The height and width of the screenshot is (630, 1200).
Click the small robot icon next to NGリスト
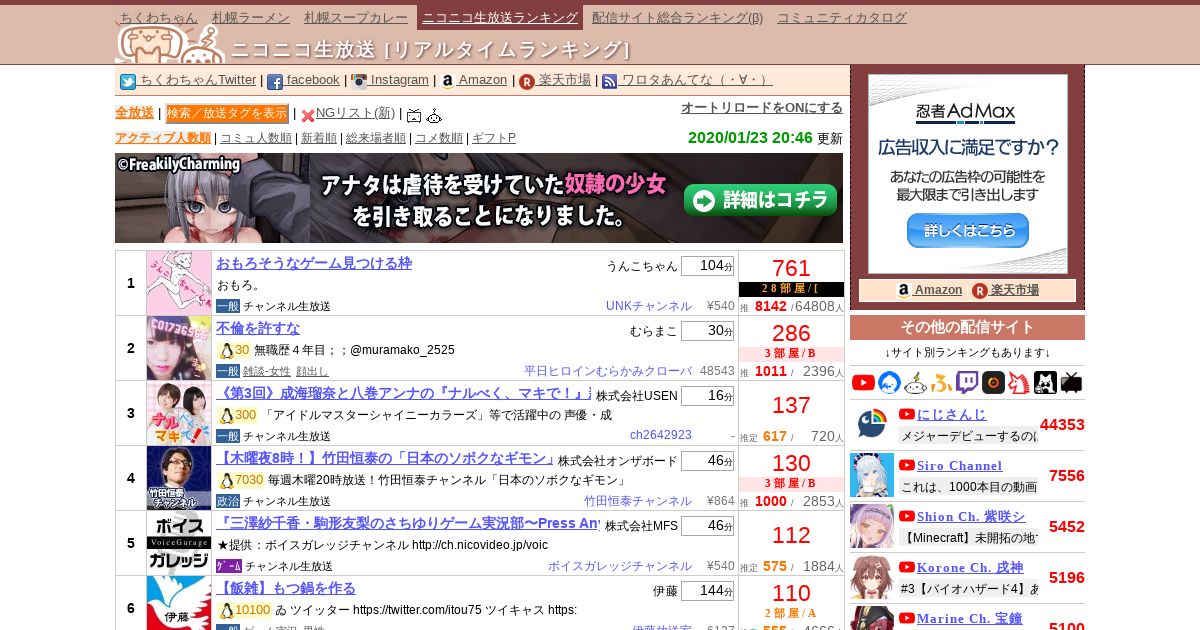point(434,116)
